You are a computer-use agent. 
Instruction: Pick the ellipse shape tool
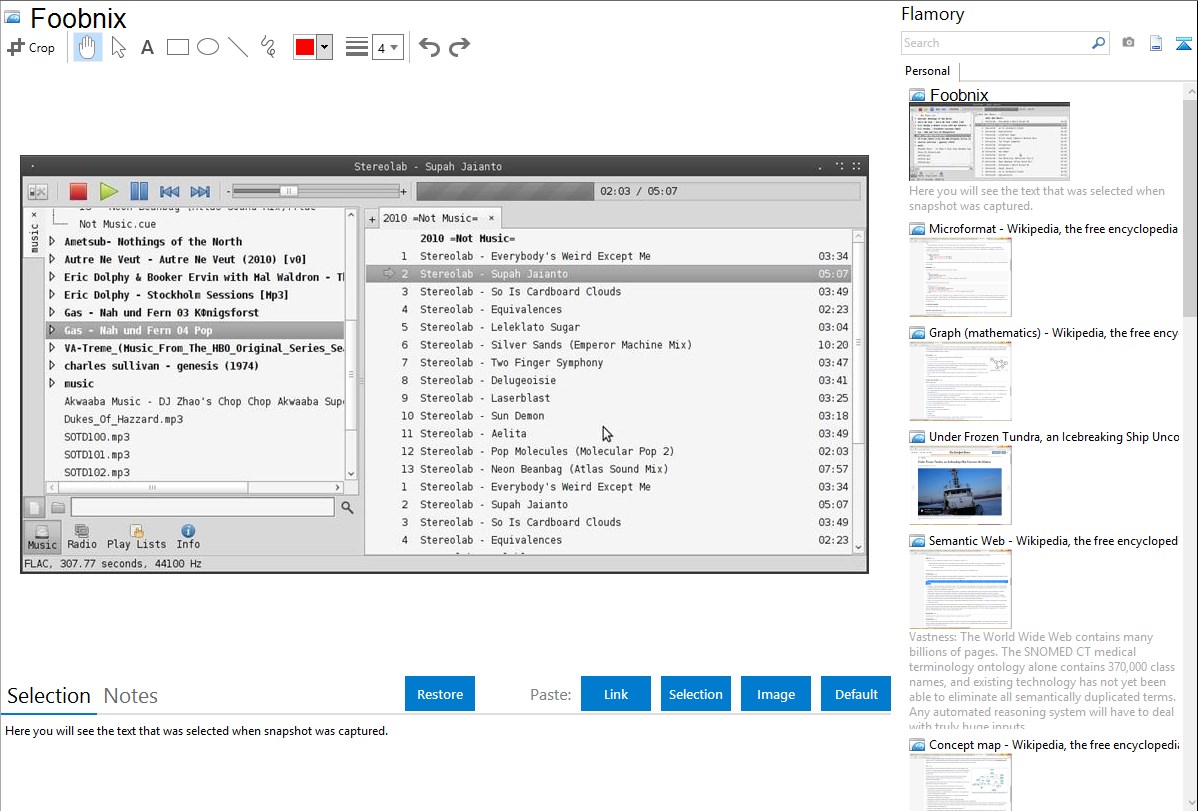pyautogui.click(x=208, y=47)
